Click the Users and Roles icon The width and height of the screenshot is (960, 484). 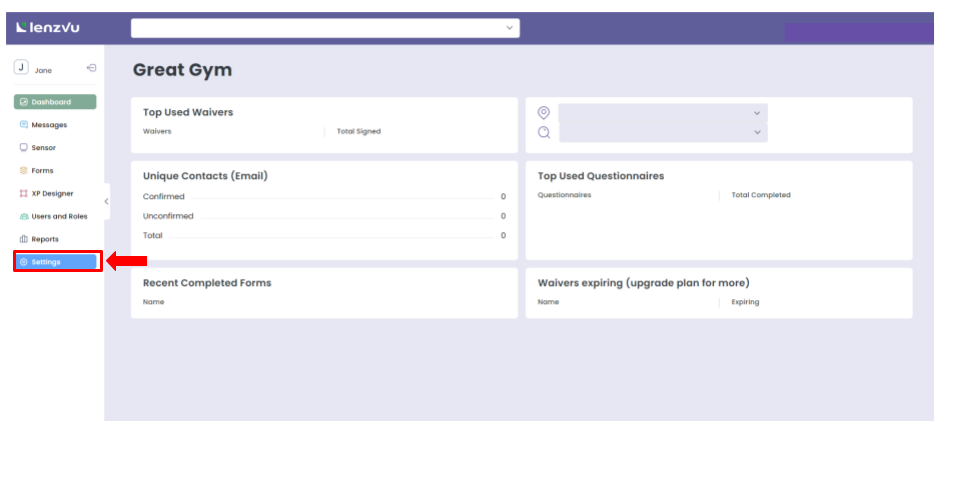(24, 216)
